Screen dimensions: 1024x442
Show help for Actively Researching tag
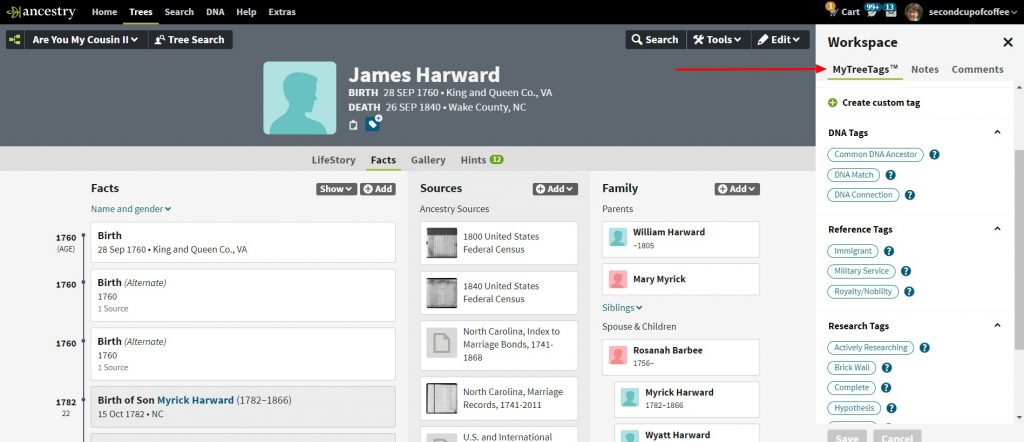pos(925,348)
